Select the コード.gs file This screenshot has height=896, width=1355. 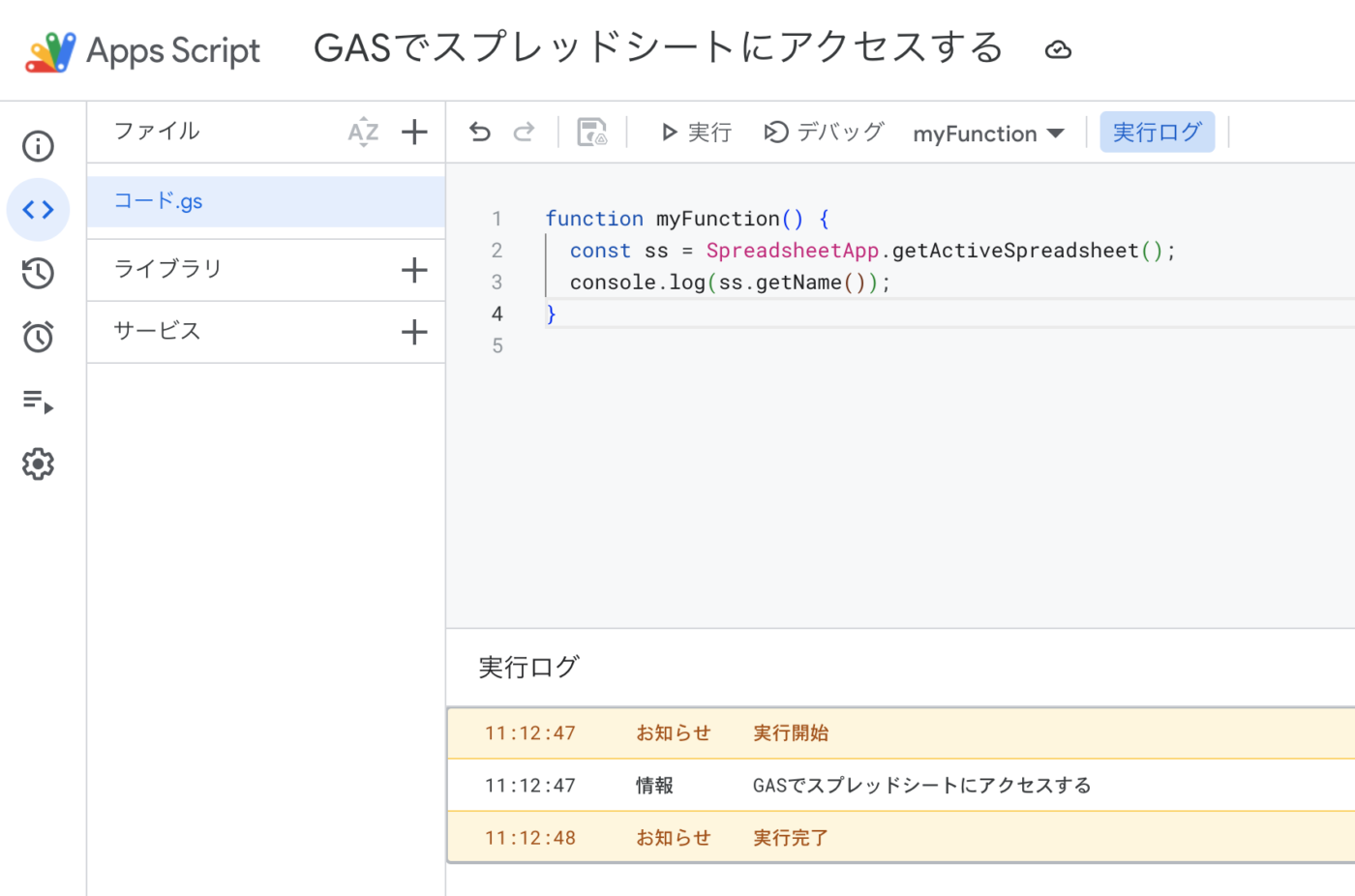(x=159, y=201)
